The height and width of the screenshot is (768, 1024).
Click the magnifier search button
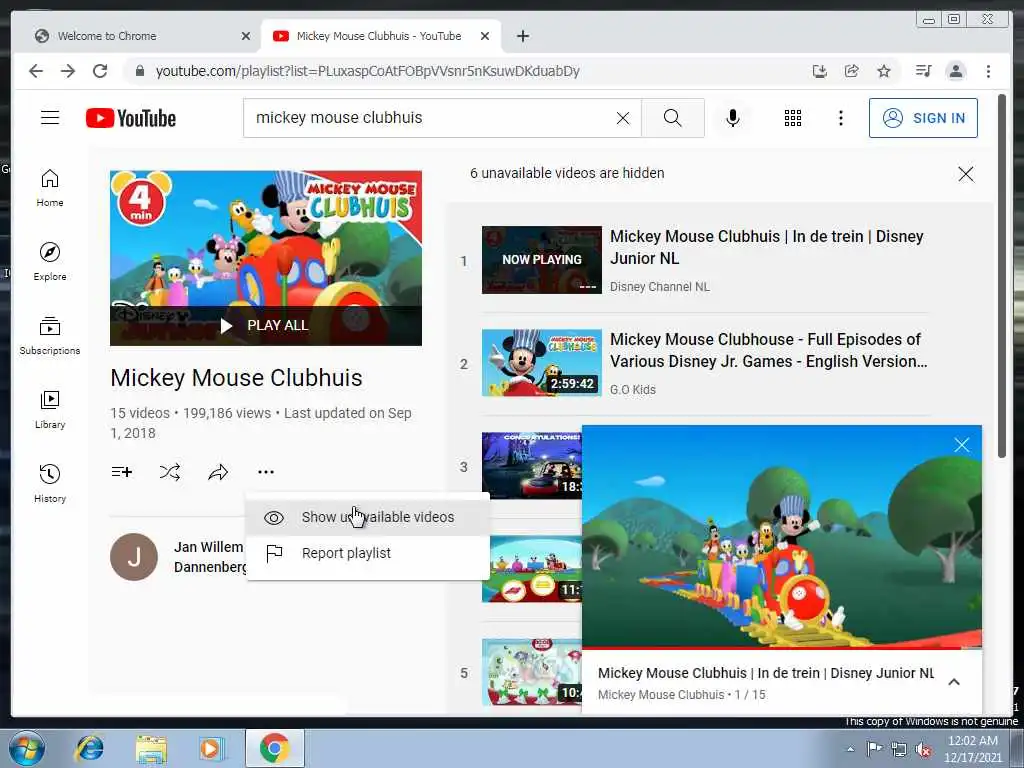tap(673, 118)
